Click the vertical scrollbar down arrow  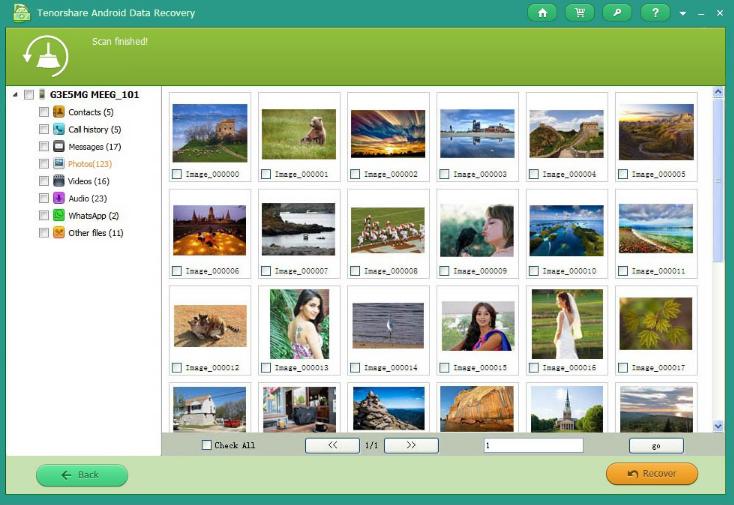717,425
